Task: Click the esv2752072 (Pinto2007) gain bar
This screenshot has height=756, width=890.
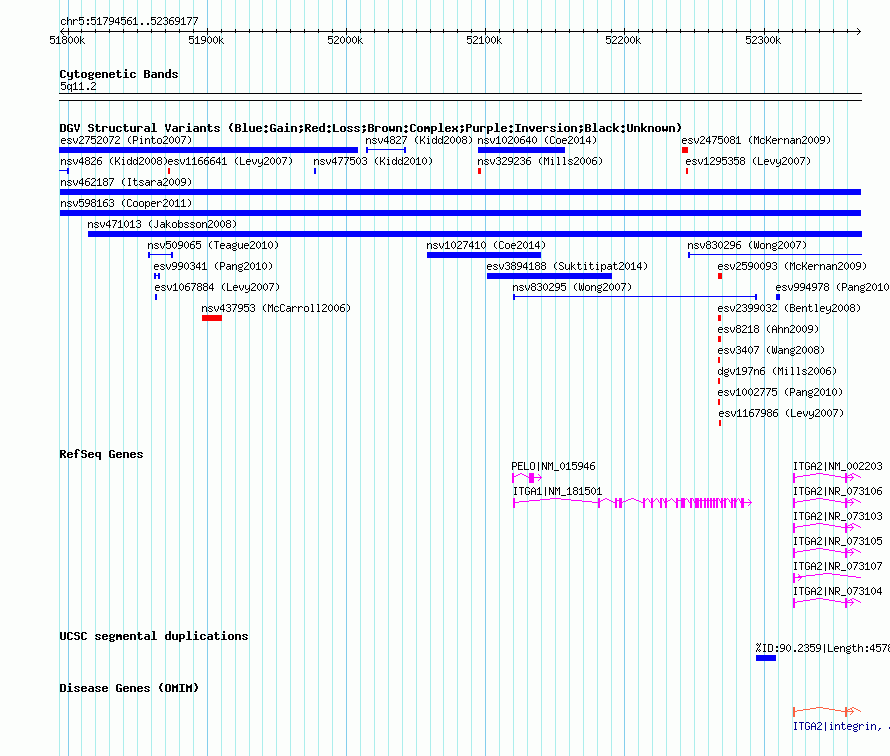Action: point(208,150)
